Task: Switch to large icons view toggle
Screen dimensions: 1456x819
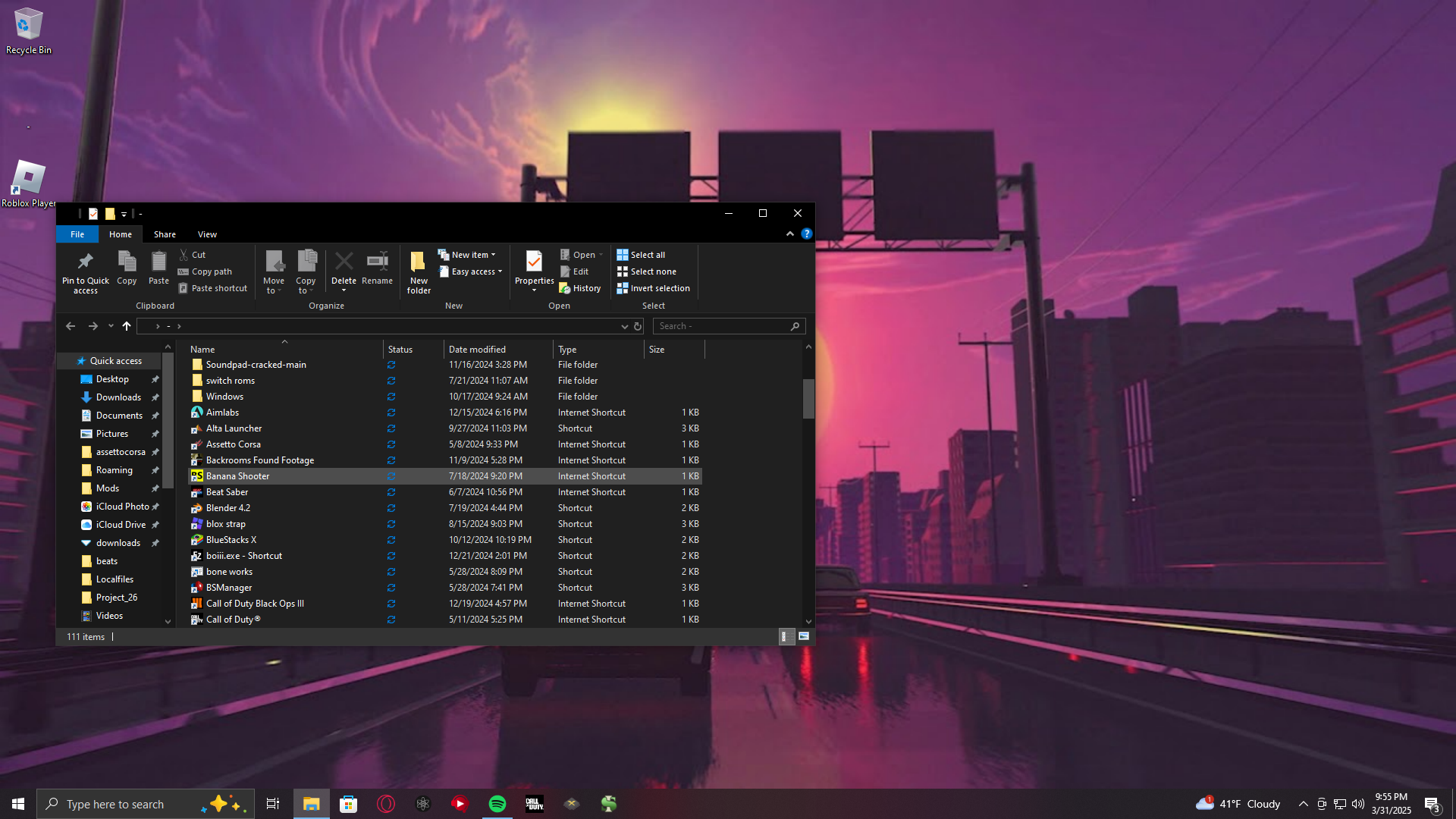Action: [804, 636]
